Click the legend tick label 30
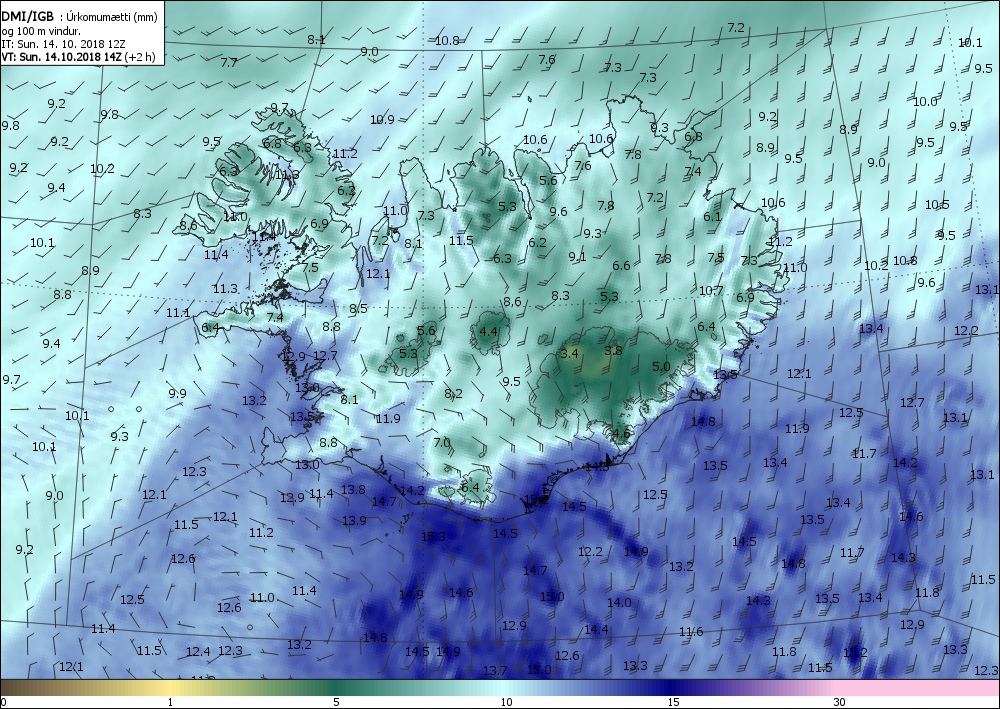Screen dimensions: 1000x709 coord(839,702)
